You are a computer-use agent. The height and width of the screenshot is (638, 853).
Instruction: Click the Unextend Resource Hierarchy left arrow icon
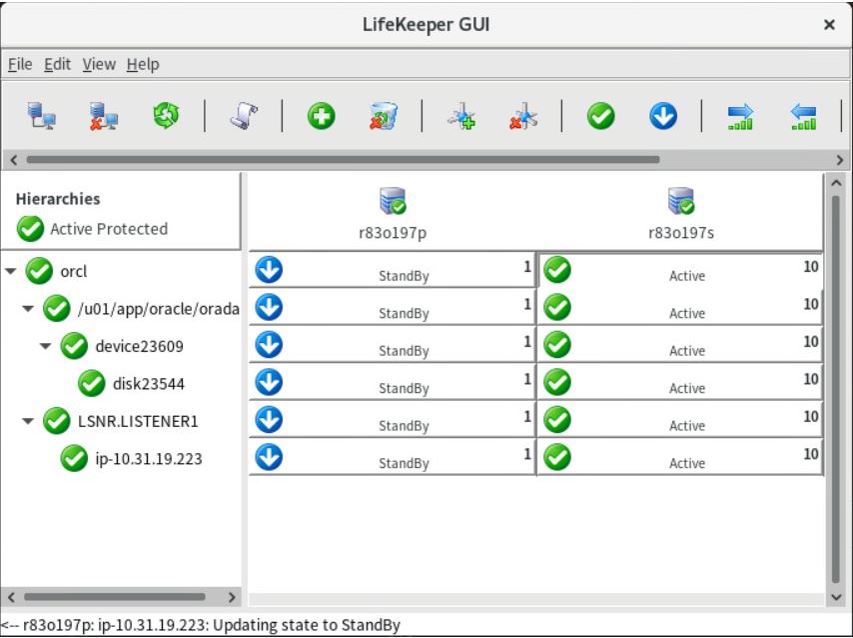coord(803,116)
